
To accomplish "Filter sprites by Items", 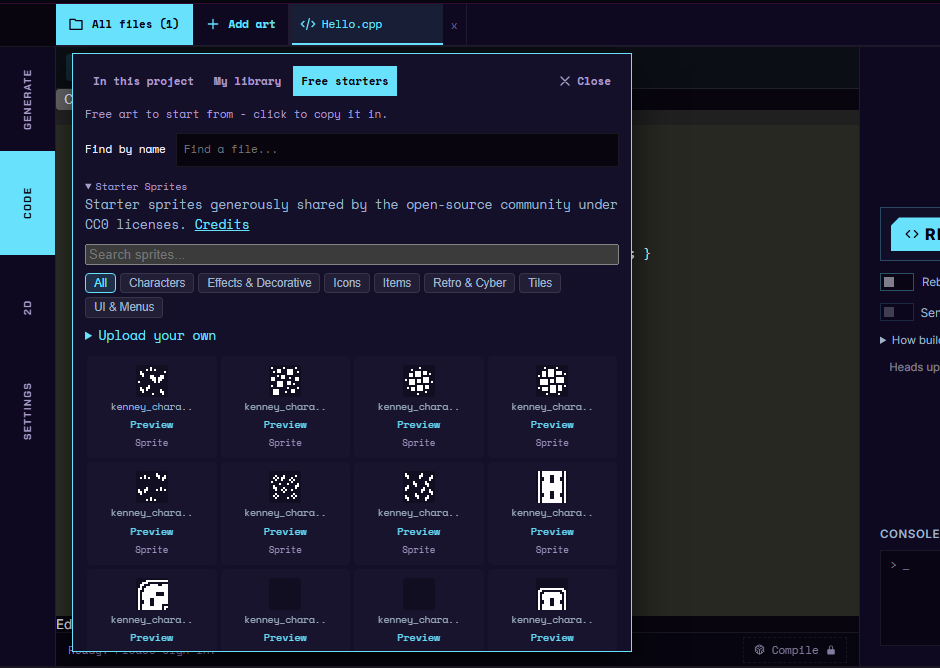I will click(x=397, y=283).
